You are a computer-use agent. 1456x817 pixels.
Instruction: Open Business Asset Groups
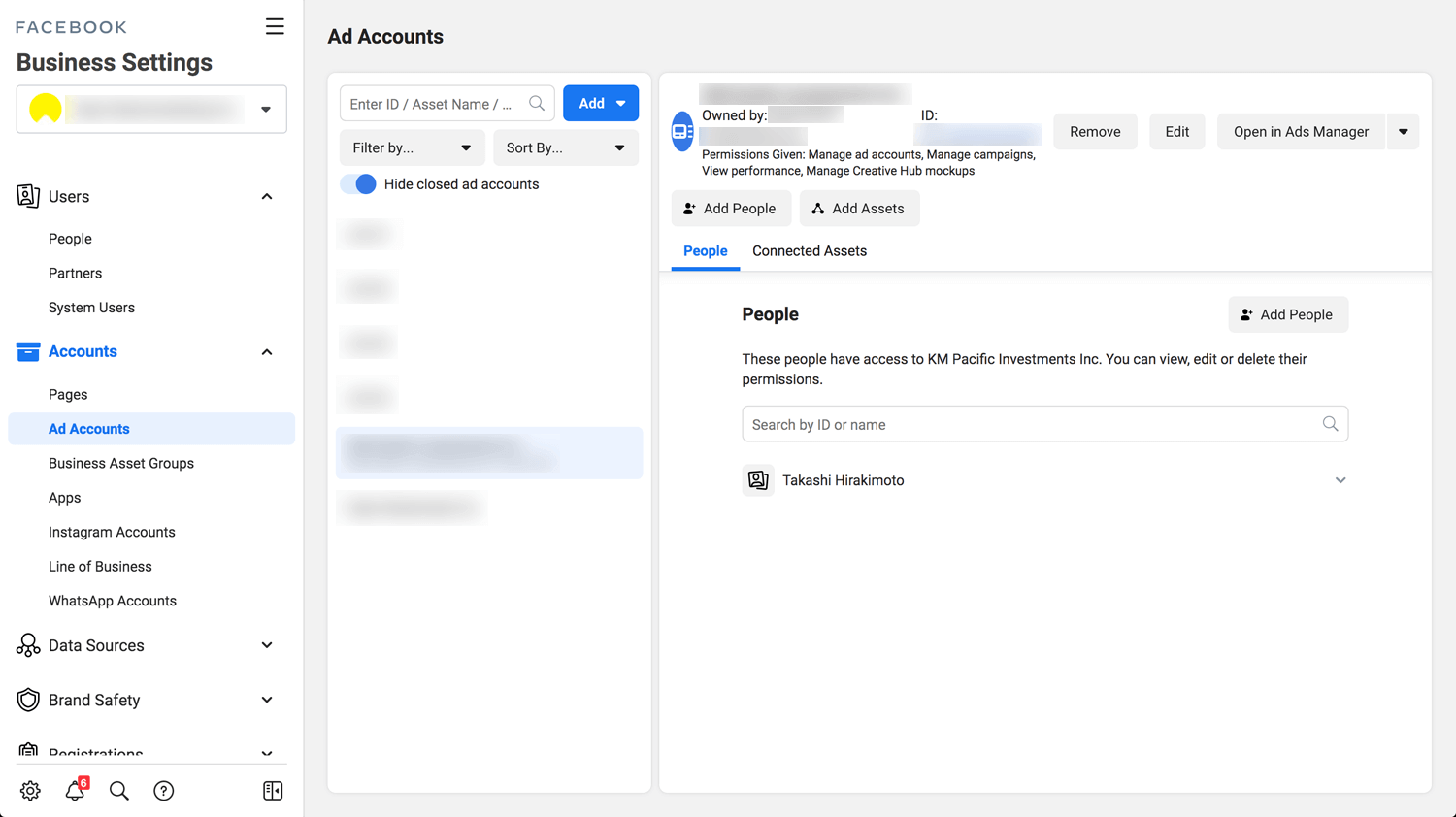pyautogui.click(x=121, y=464)
